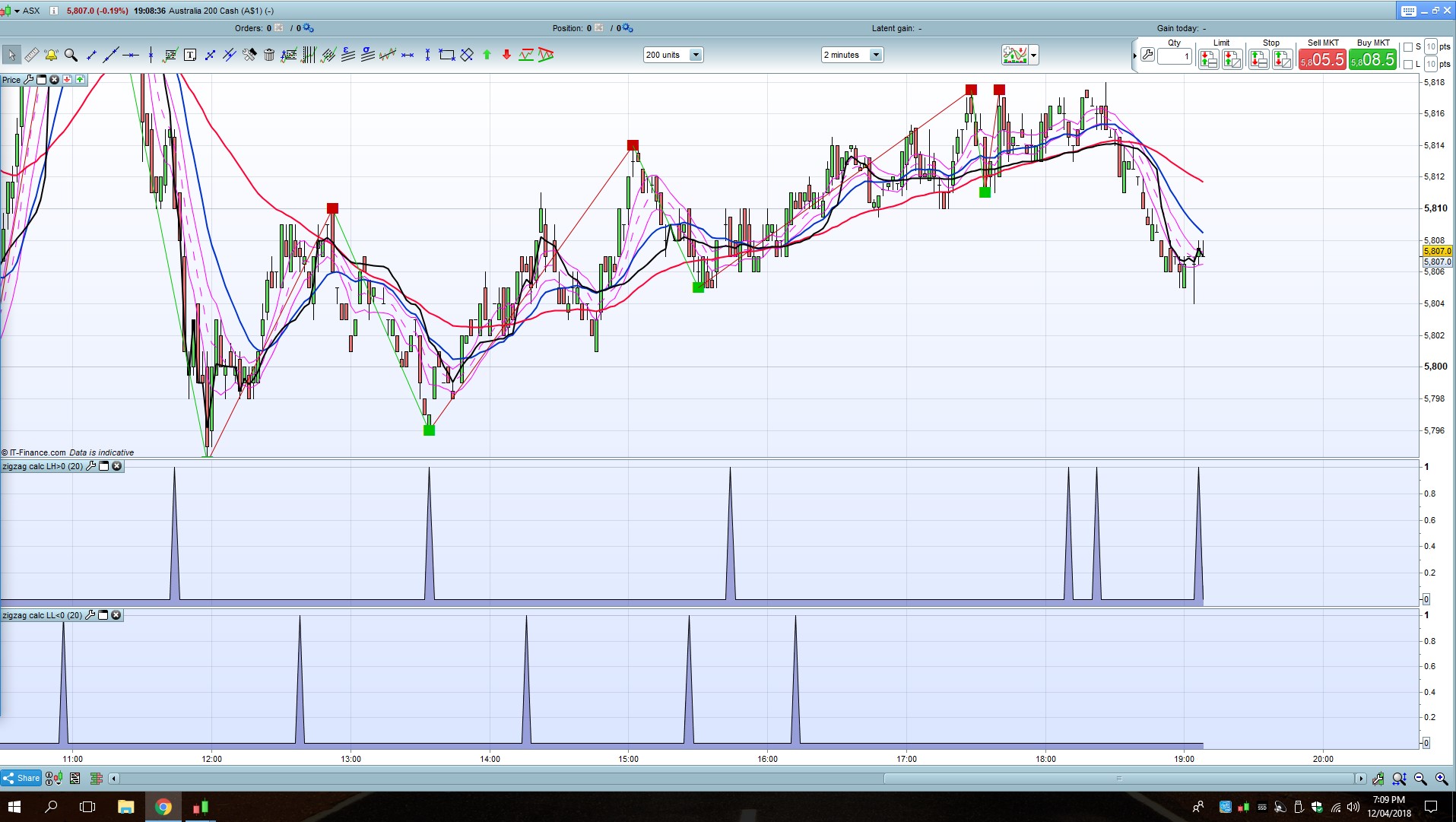This screenshot has height=822, width=1456.
Task: Open Windows taskbar search
Action: coord(52,807)
